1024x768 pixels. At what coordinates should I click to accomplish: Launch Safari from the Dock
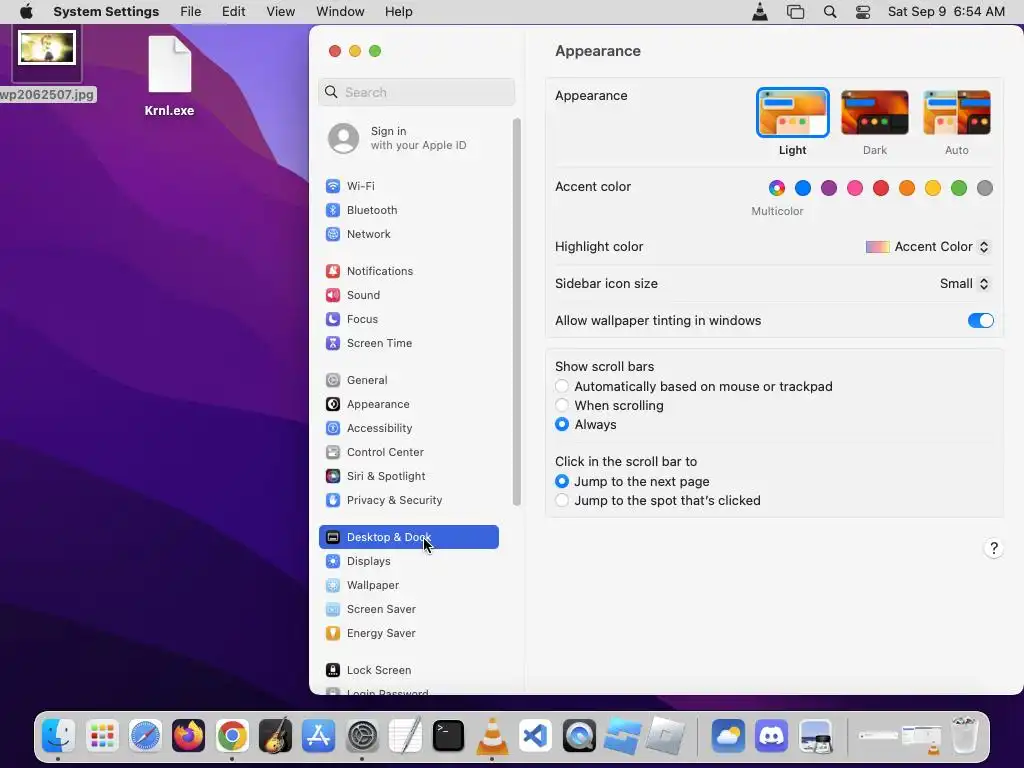145,736
